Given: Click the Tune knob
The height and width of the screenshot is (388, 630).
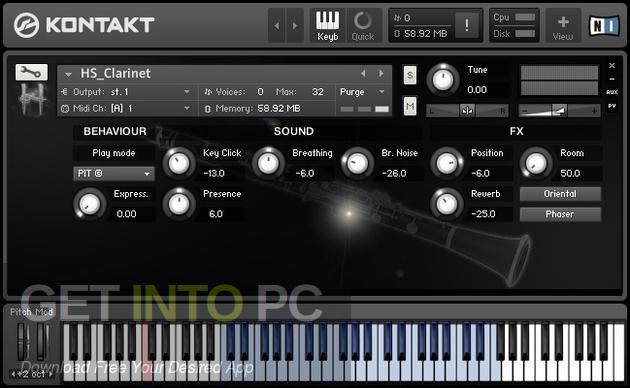Looking at the screenshot, I should coord(443,80).
